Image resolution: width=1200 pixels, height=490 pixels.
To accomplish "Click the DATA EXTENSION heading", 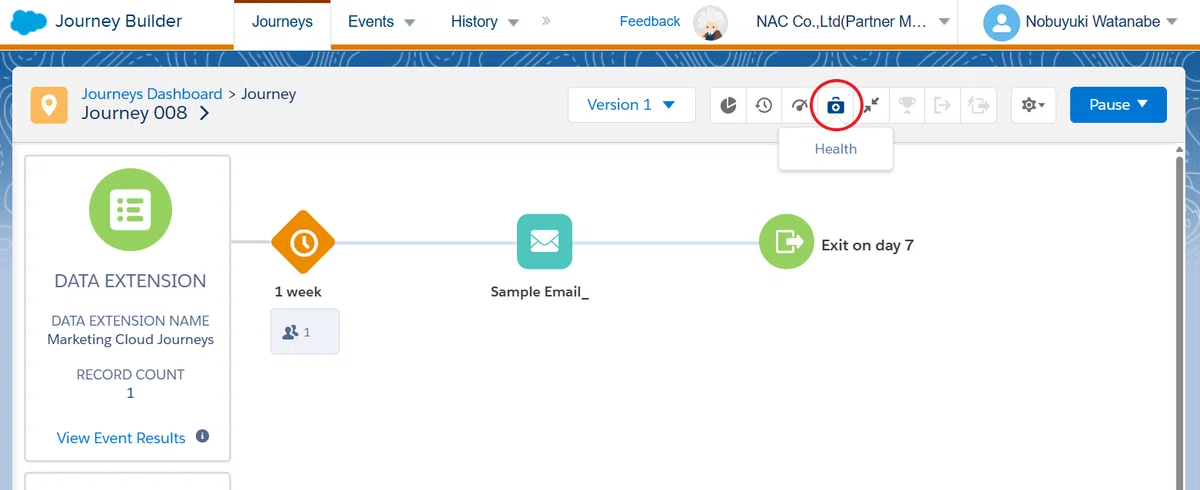I will tap(130, 281).
